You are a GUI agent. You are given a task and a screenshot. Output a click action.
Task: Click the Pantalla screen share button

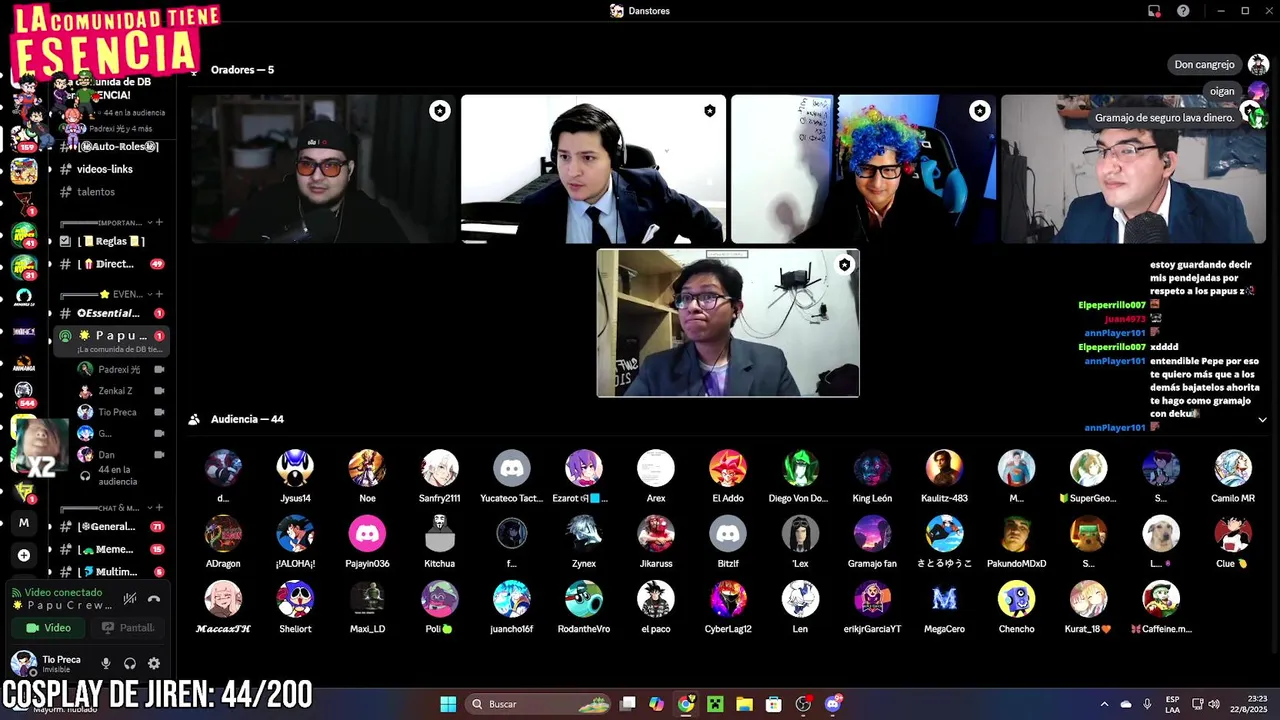(128, 628)
